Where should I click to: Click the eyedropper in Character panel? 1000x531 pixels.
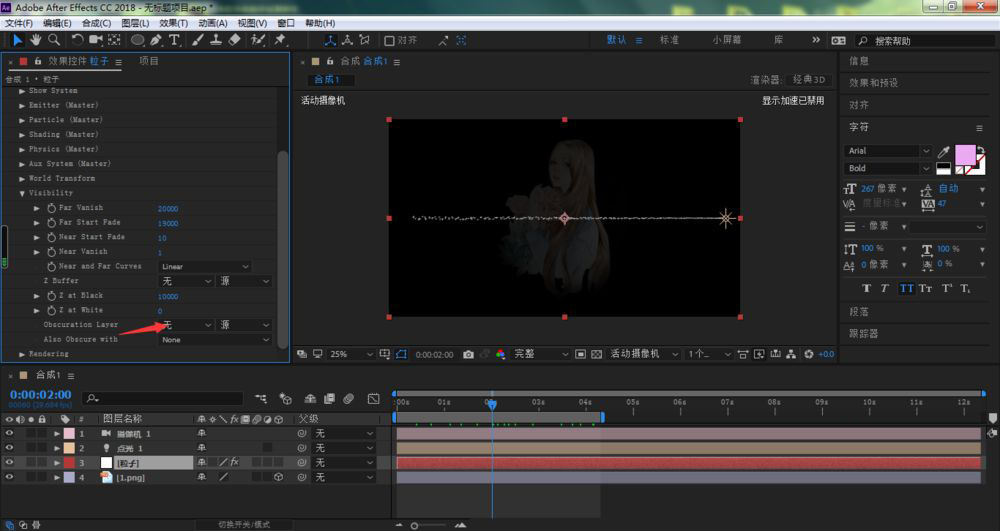pyautogui.click(x=943, y=152)
